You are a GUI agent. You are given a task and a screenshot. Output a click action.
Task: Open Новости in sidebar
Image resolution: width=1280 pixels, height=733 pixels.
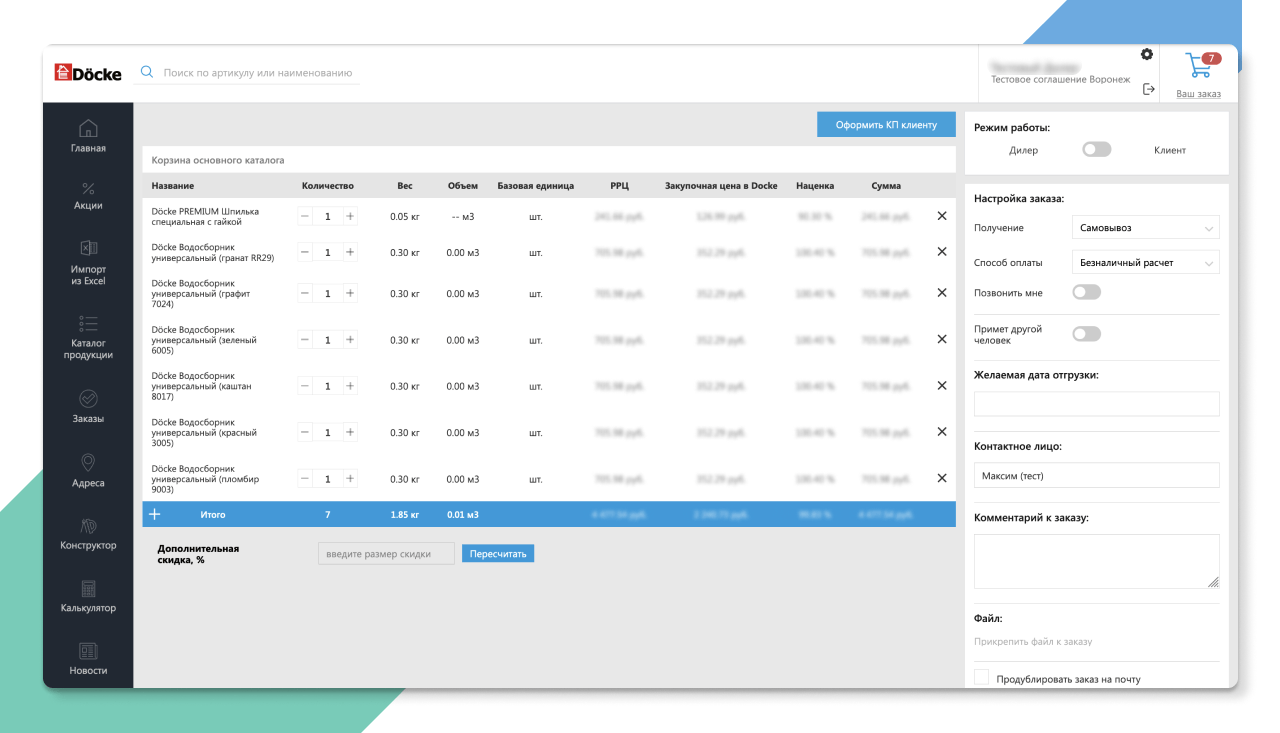(88, 659)
